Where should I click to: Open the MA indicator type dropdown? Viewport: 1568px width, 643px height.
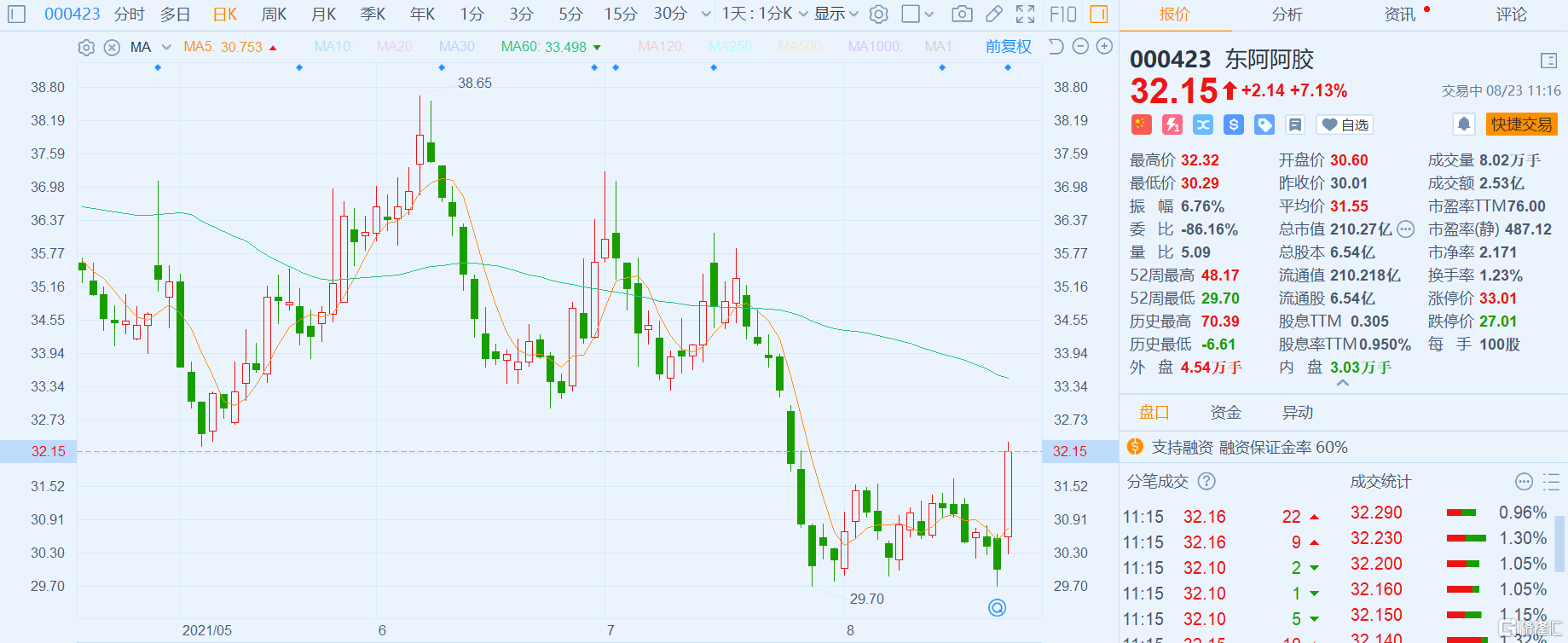tap(151, 47)
